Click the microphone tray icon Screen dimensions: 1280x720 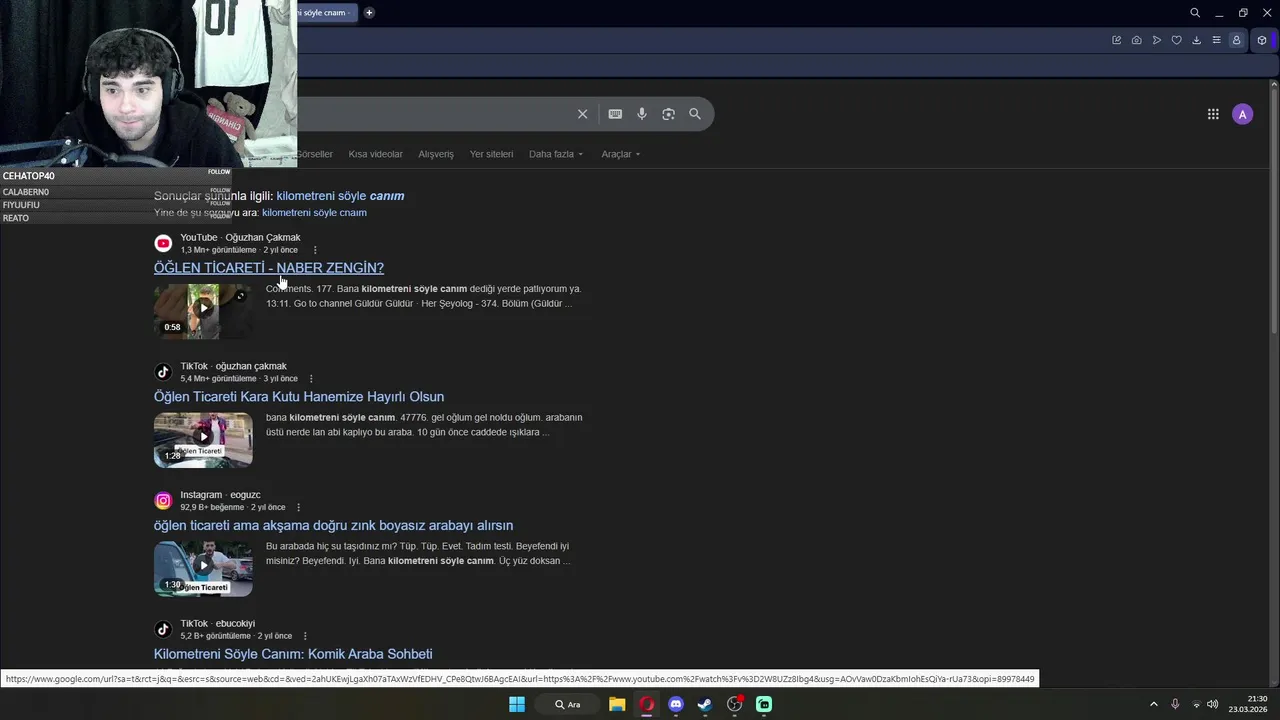(1175, 704)
